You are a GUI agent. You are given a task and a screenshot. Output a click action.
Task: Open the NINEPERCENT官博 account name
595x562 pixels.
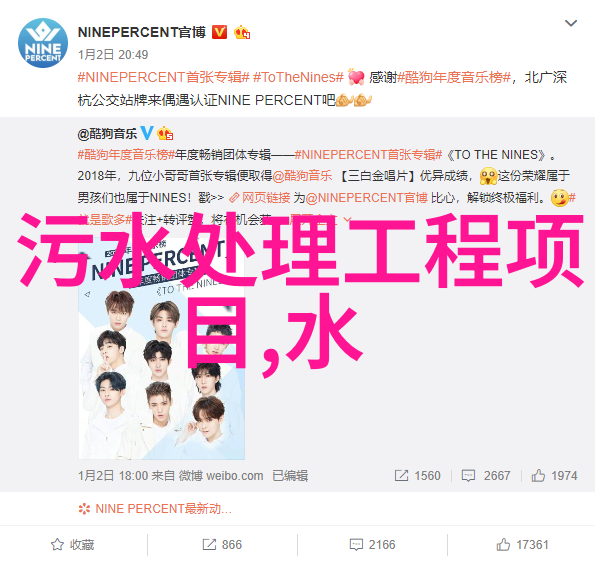coord(142,32)
